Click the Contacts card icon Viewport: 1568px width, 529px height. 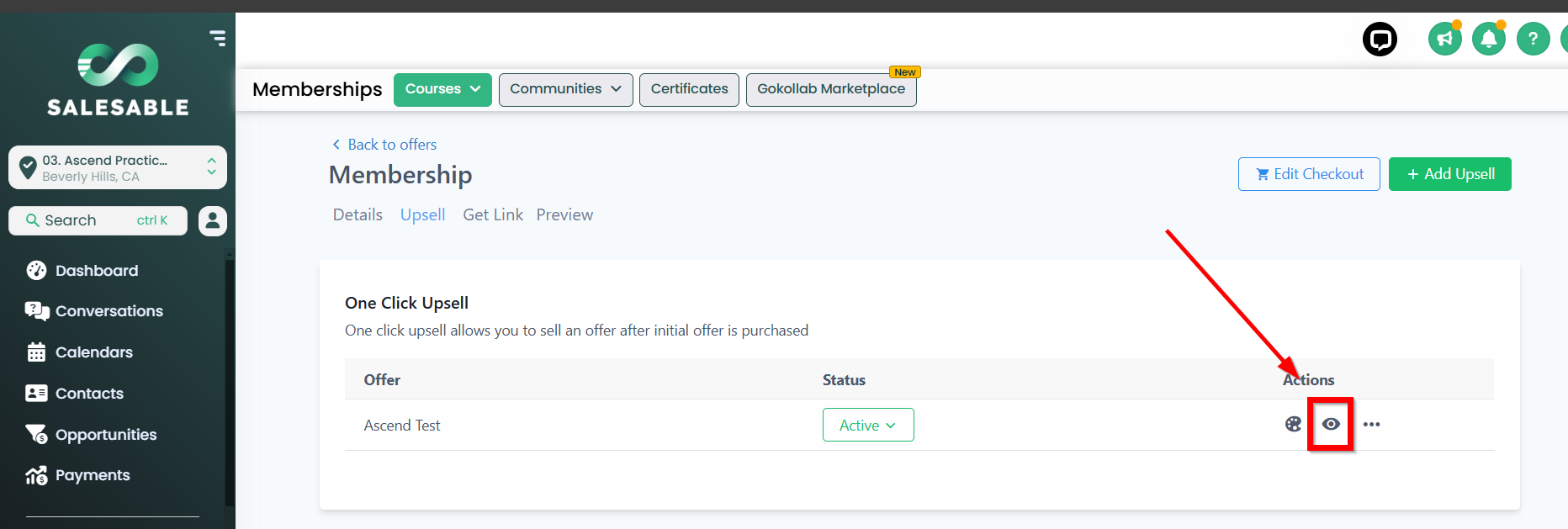click(x=36, y=393)
